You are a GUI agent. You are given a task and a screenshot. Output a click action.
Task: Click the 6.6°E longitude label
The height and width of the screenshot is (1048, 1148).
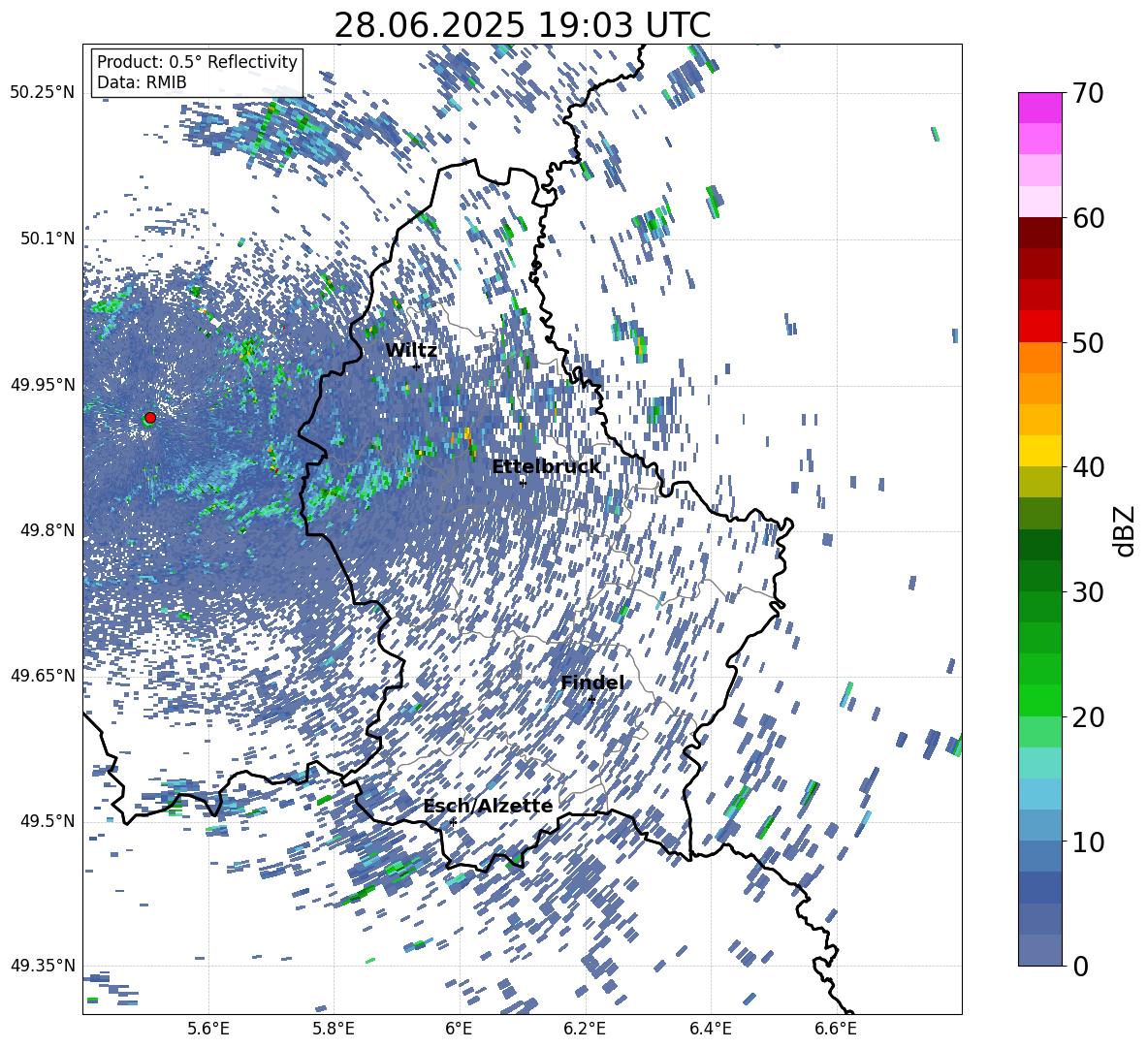click(836, 1029)
